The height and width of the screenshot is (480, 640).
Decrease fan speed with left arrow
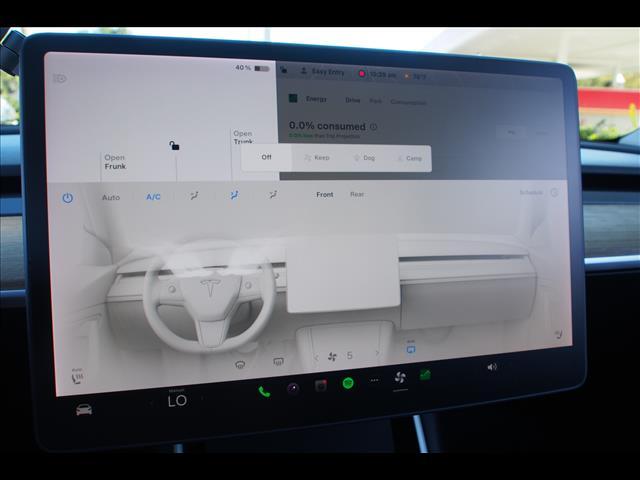click(316, 358)
